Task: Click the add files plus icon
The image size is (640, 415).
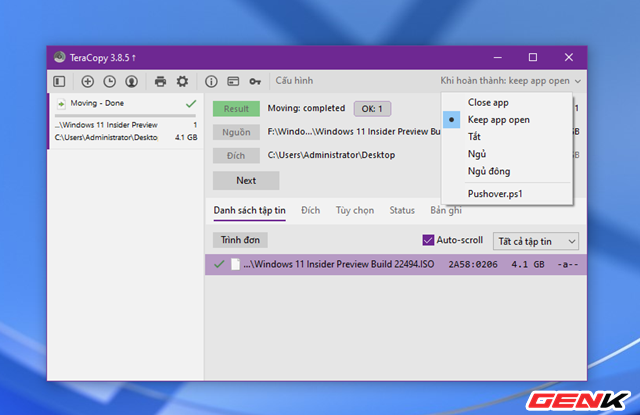Action: coord(87,82)
